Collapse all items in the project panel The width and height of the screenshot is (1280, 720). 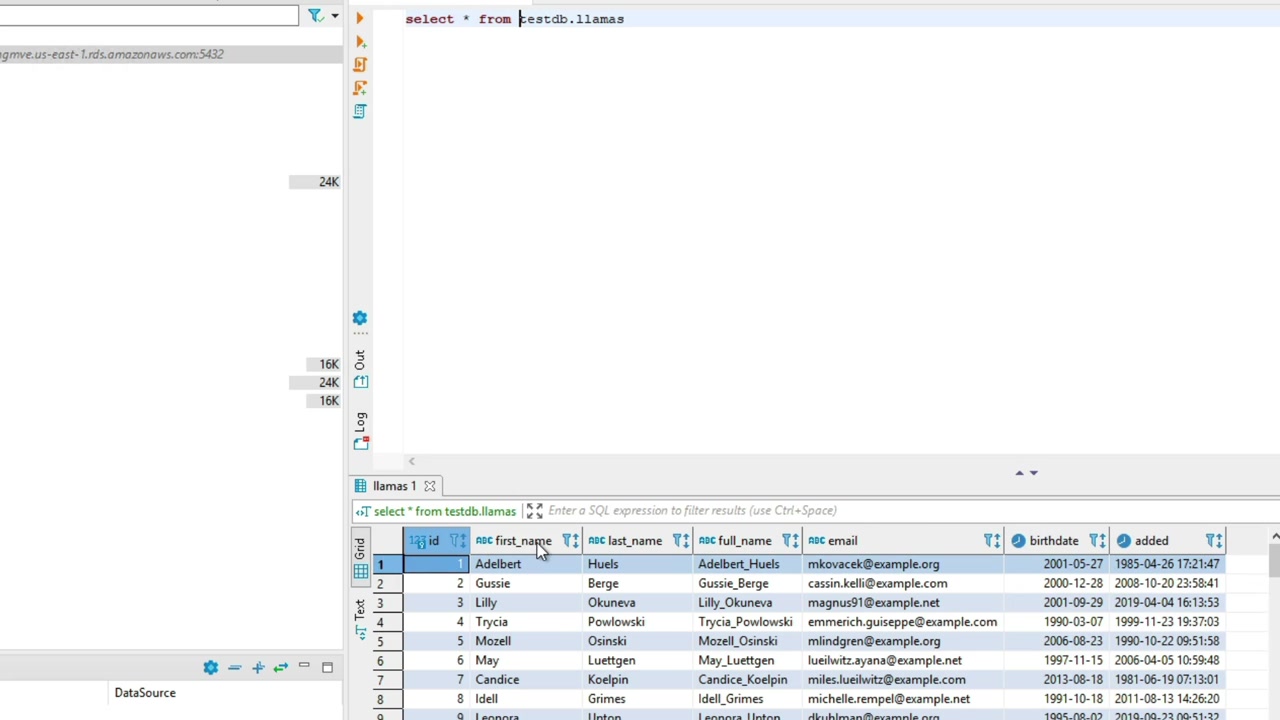click(234, 667)
